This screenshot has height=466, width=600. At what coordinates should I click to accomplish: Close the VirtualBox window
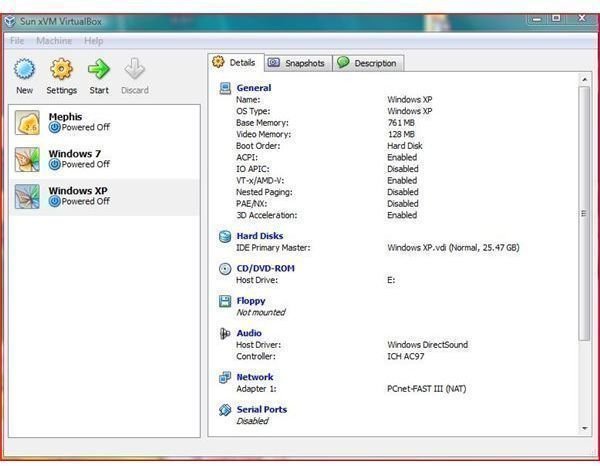[582, 18]
